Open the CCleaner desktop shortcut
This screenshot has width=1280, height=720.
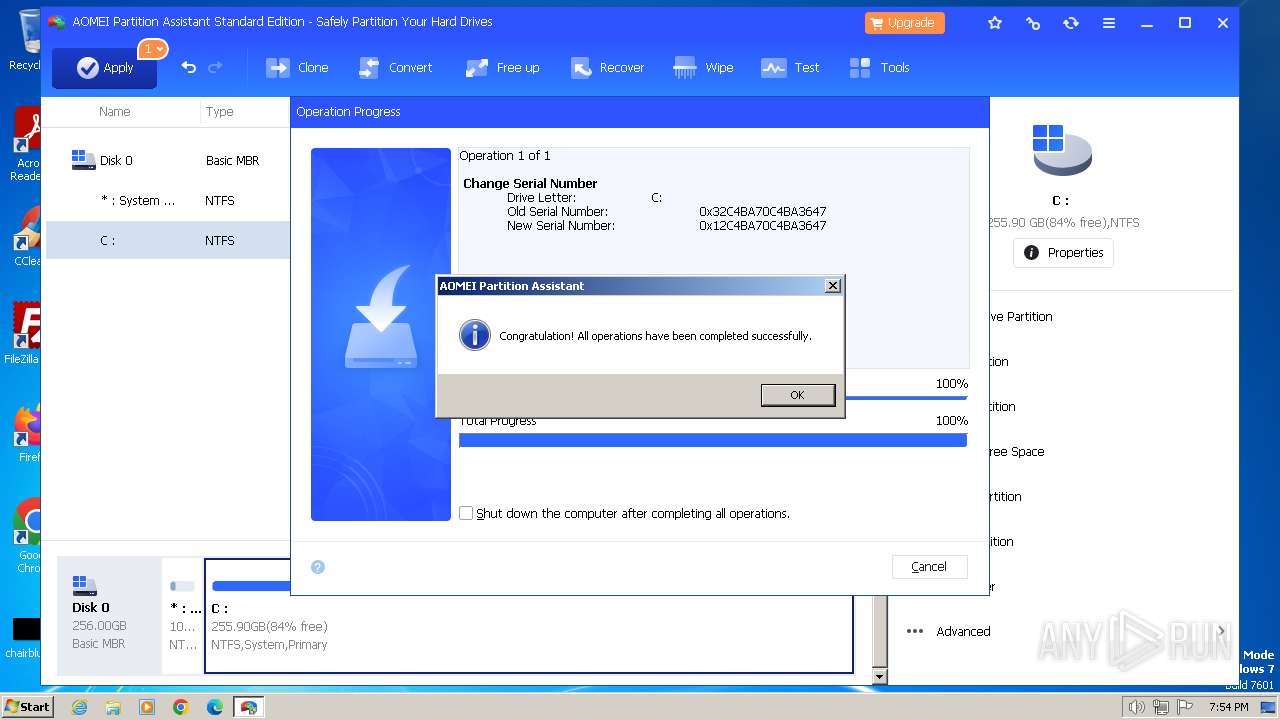26,235
